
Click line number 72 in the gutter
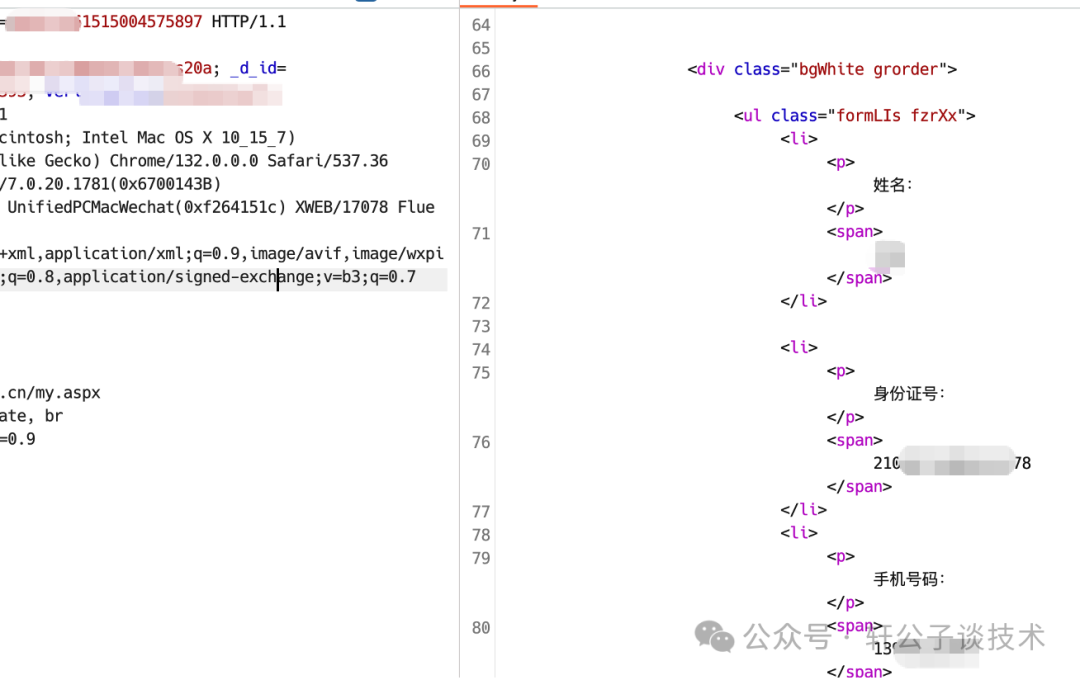point(481,303)
